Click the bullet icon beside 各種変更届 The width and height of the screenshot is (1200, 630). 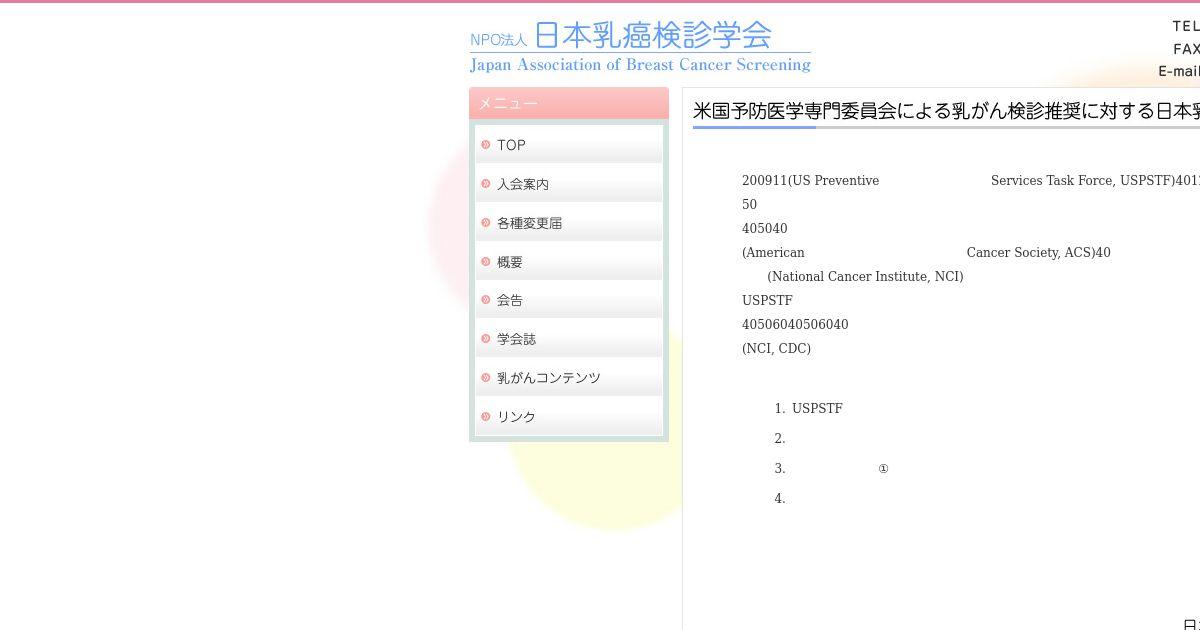486,223
